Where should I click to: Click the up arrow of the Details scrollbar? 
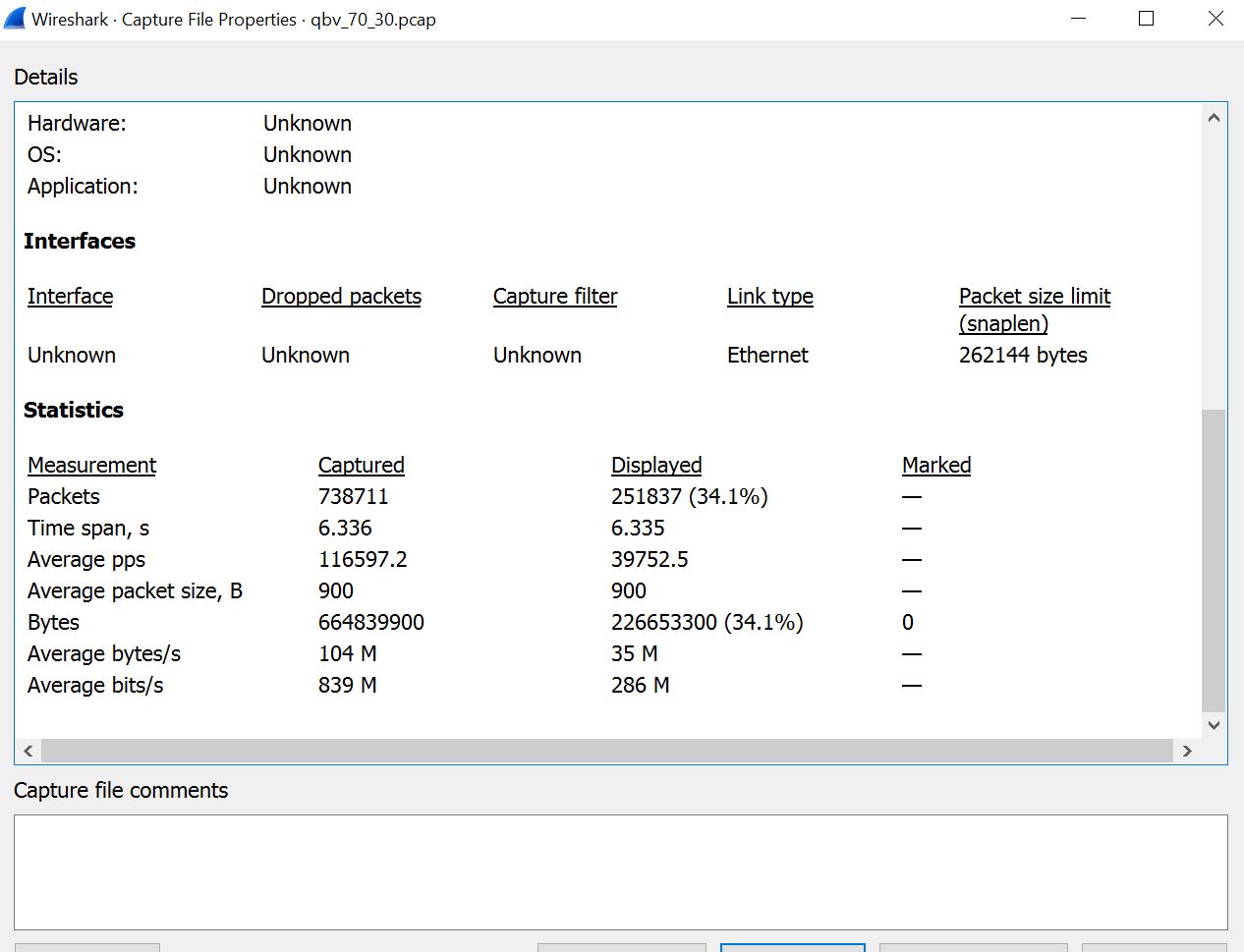point(1214,118)
